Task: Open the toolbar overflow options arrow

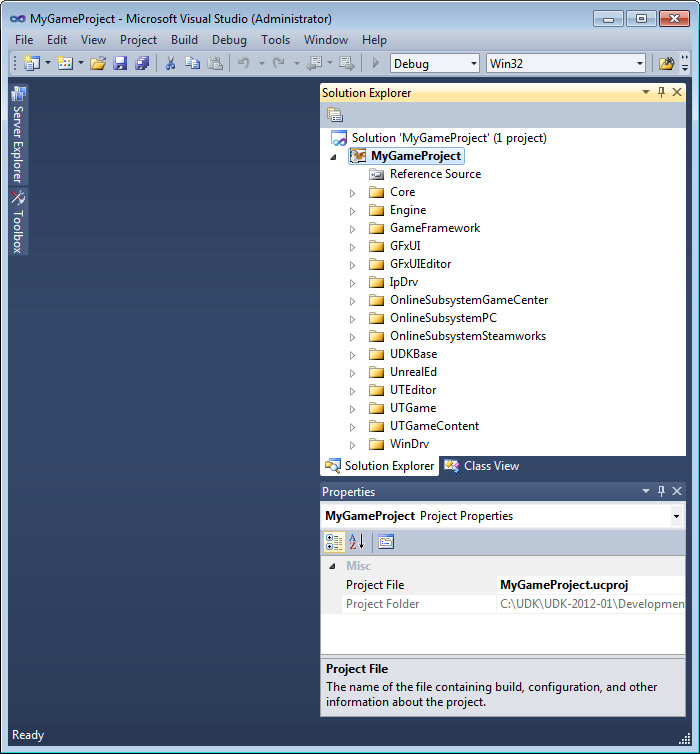Action: [x=685, y=63]
